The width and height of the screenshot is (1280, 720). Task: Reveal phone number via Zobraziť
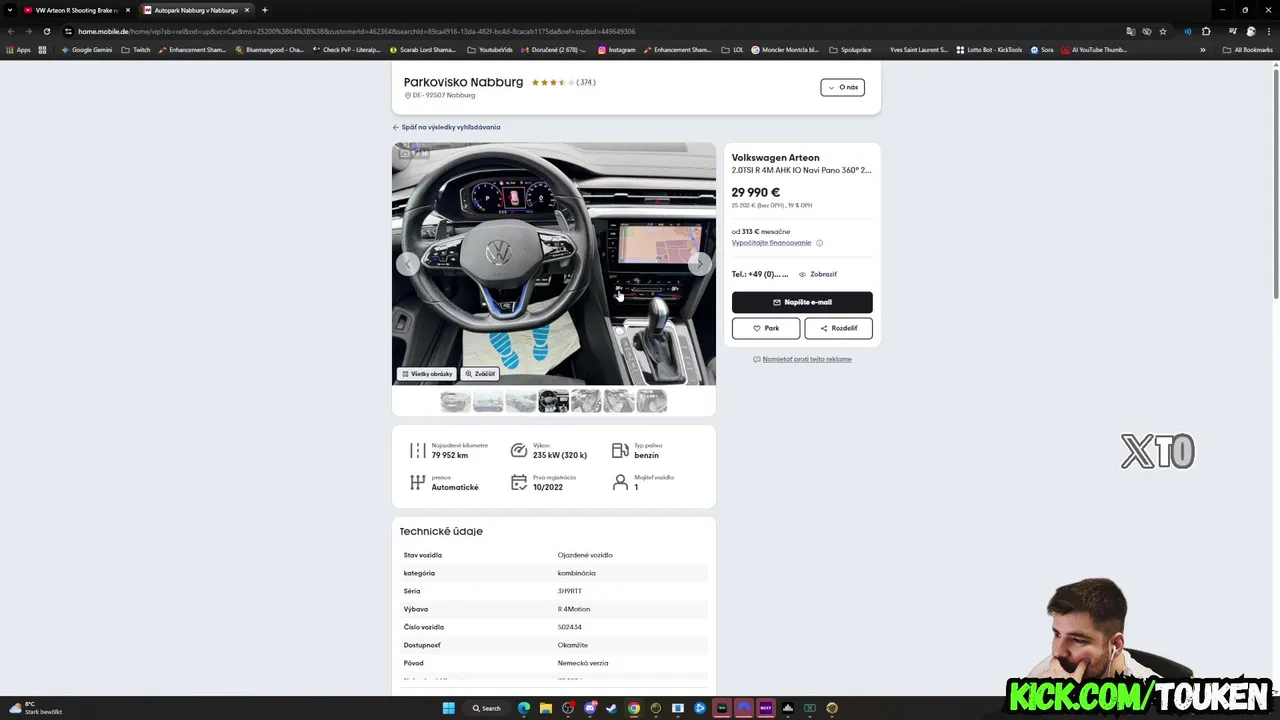pyautogui.click(x=818, y=274)
